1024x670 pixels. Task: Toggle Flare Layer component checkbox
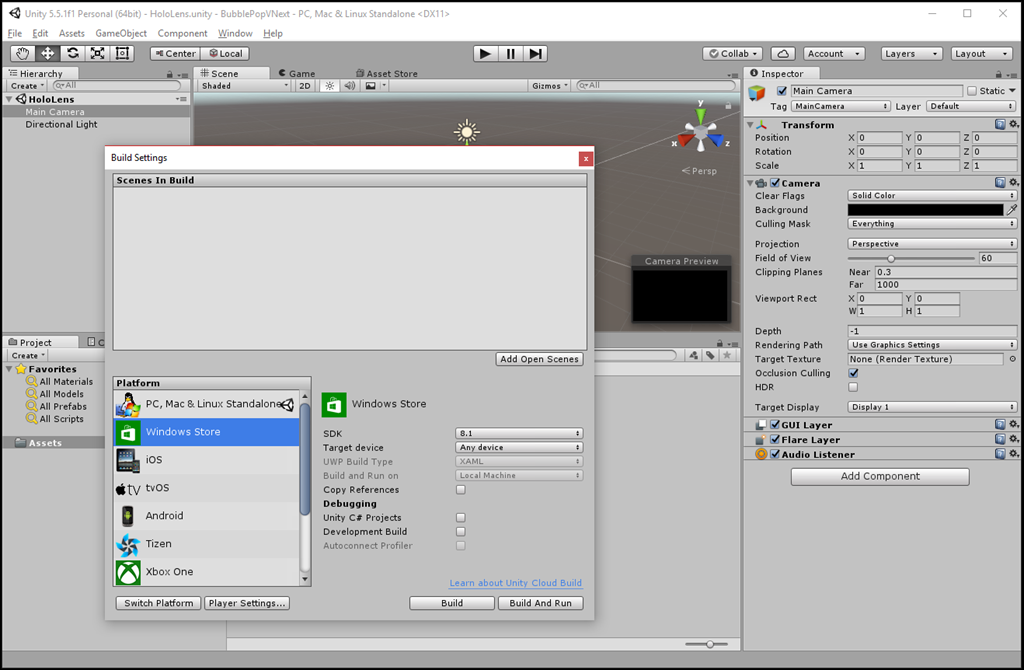pyautogui.click(x=775, y=439)
